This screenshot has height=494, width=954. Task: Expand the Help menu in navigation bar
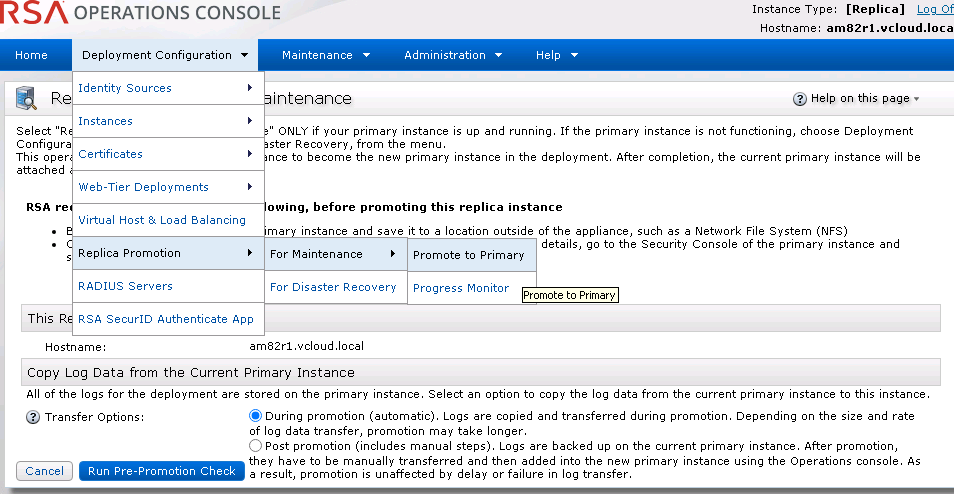pos(556,55)
